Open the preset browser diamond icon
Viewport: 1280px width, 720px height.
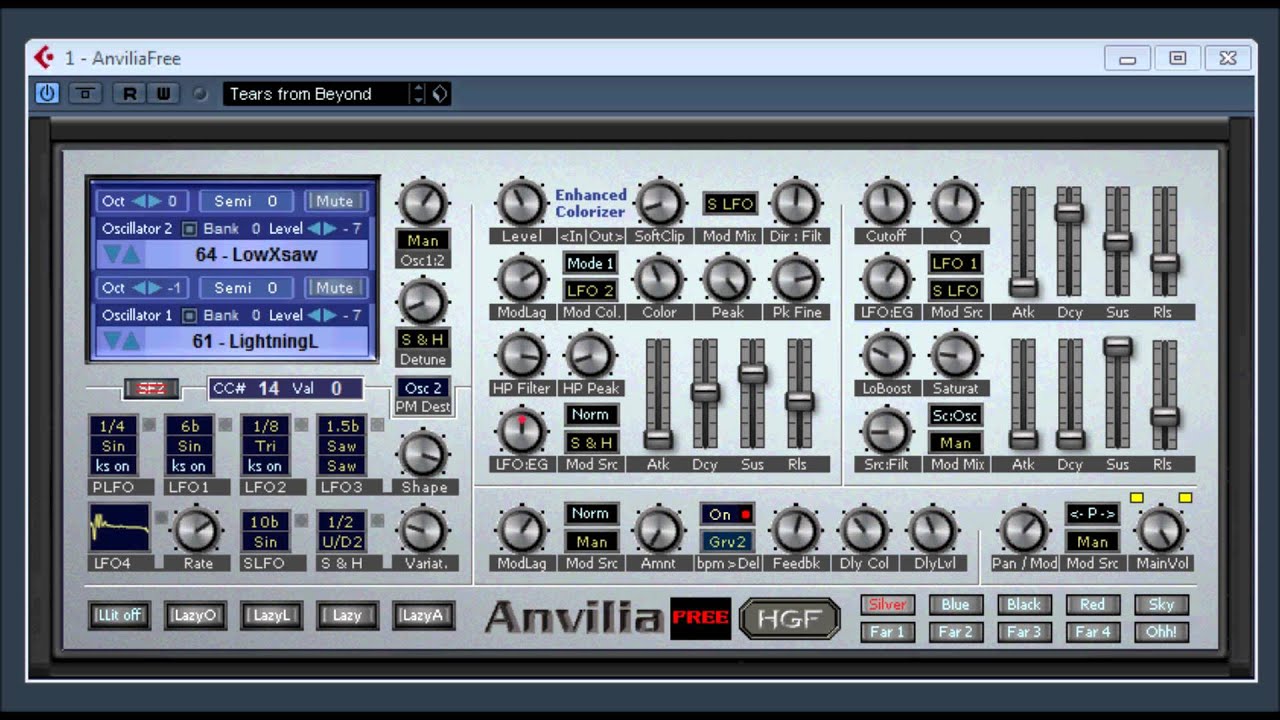(x=440, y=93)
